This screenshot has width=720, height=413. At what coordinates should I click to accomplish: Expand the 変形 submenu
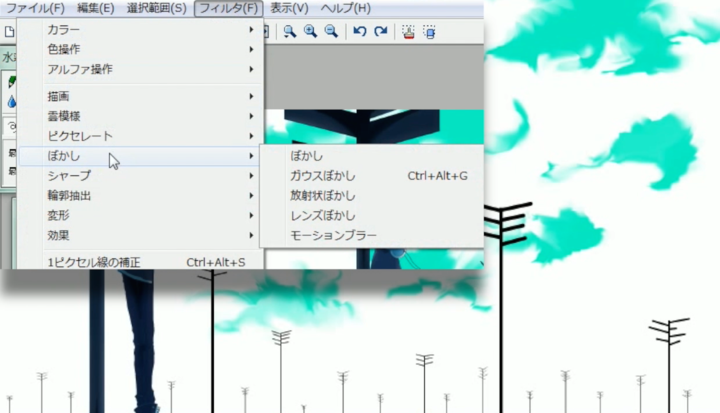[x=140, y=215]
